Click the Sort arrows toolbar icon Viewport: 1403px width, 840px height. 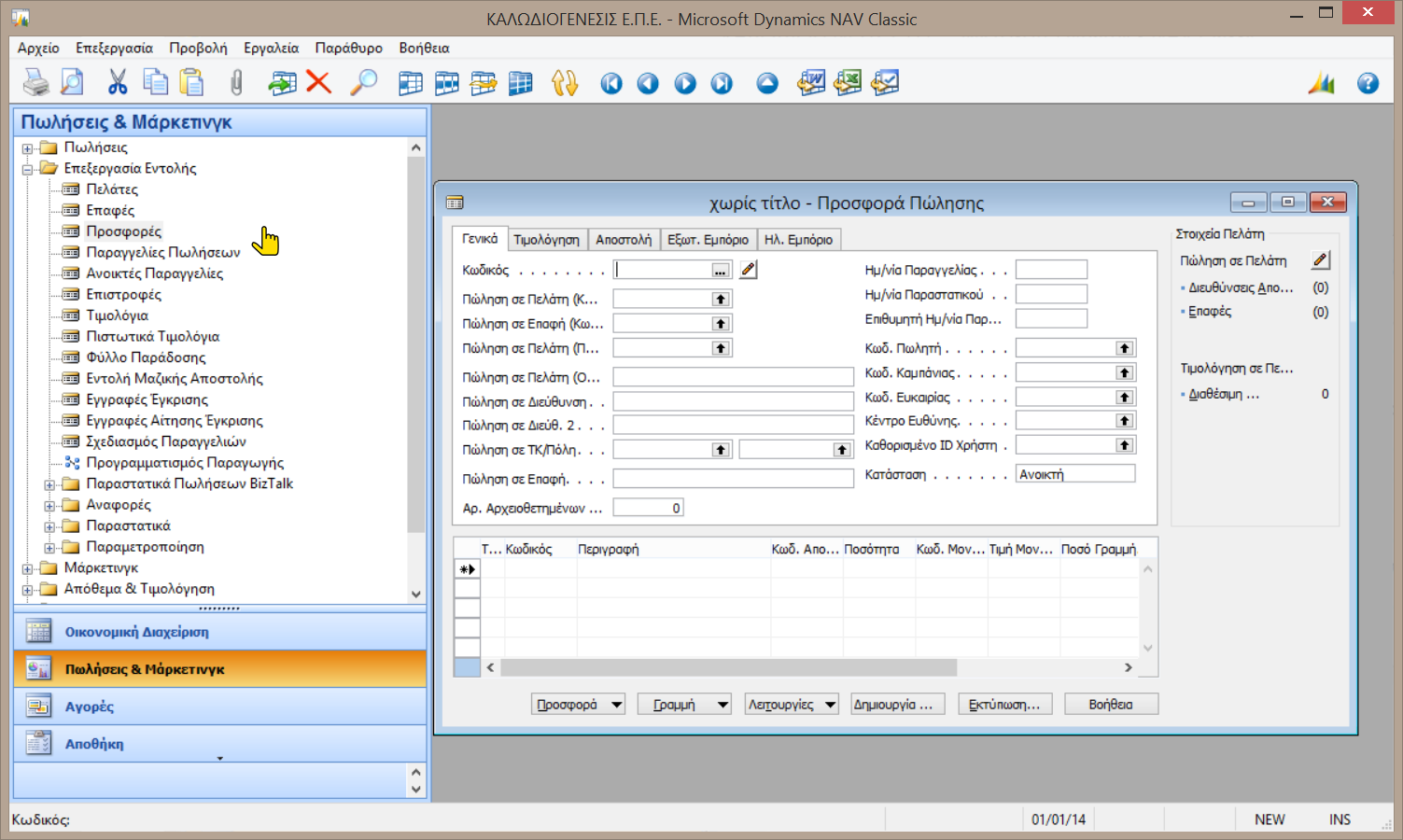(x=565, y=83)
